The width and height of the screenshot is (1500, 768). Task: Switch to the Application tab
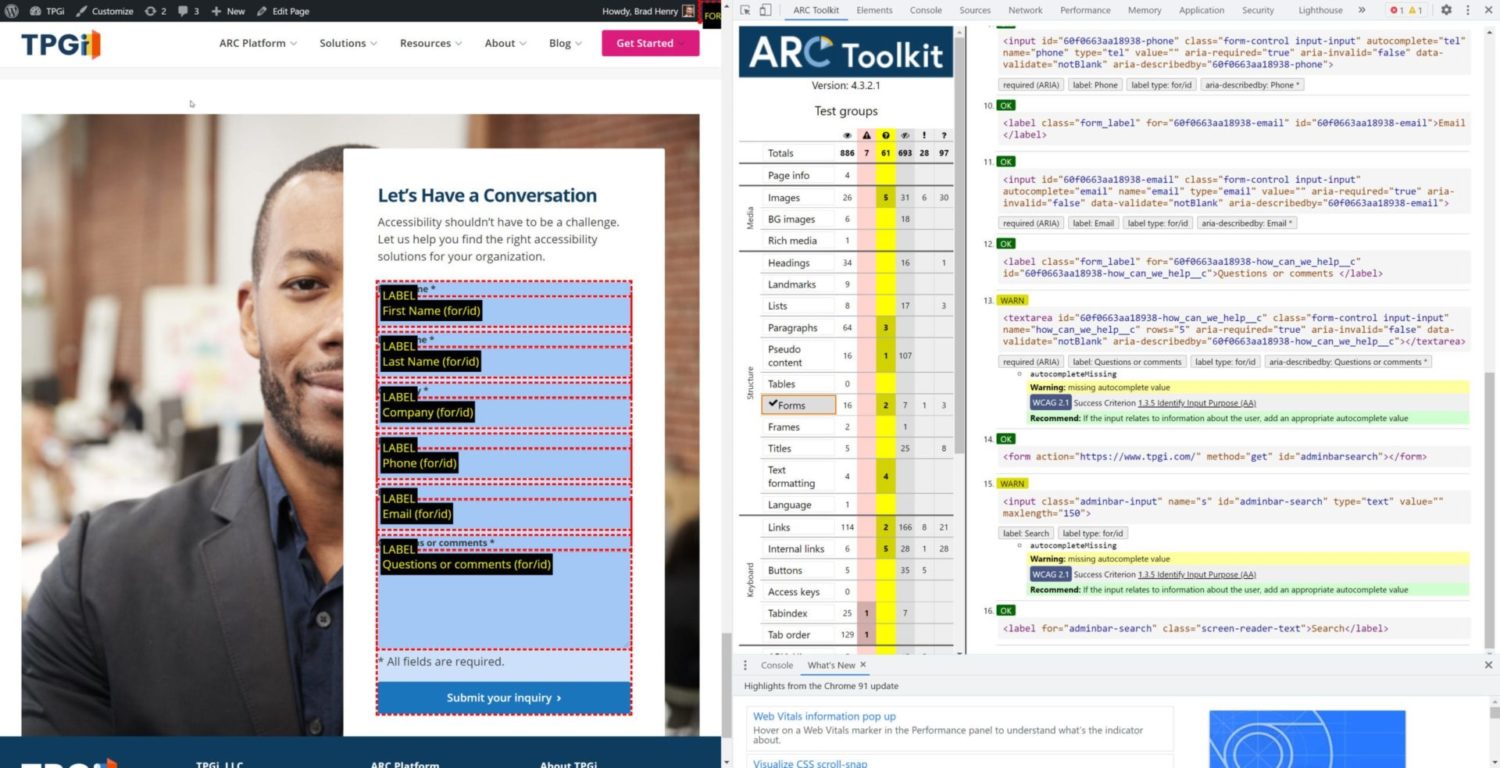1201,10
